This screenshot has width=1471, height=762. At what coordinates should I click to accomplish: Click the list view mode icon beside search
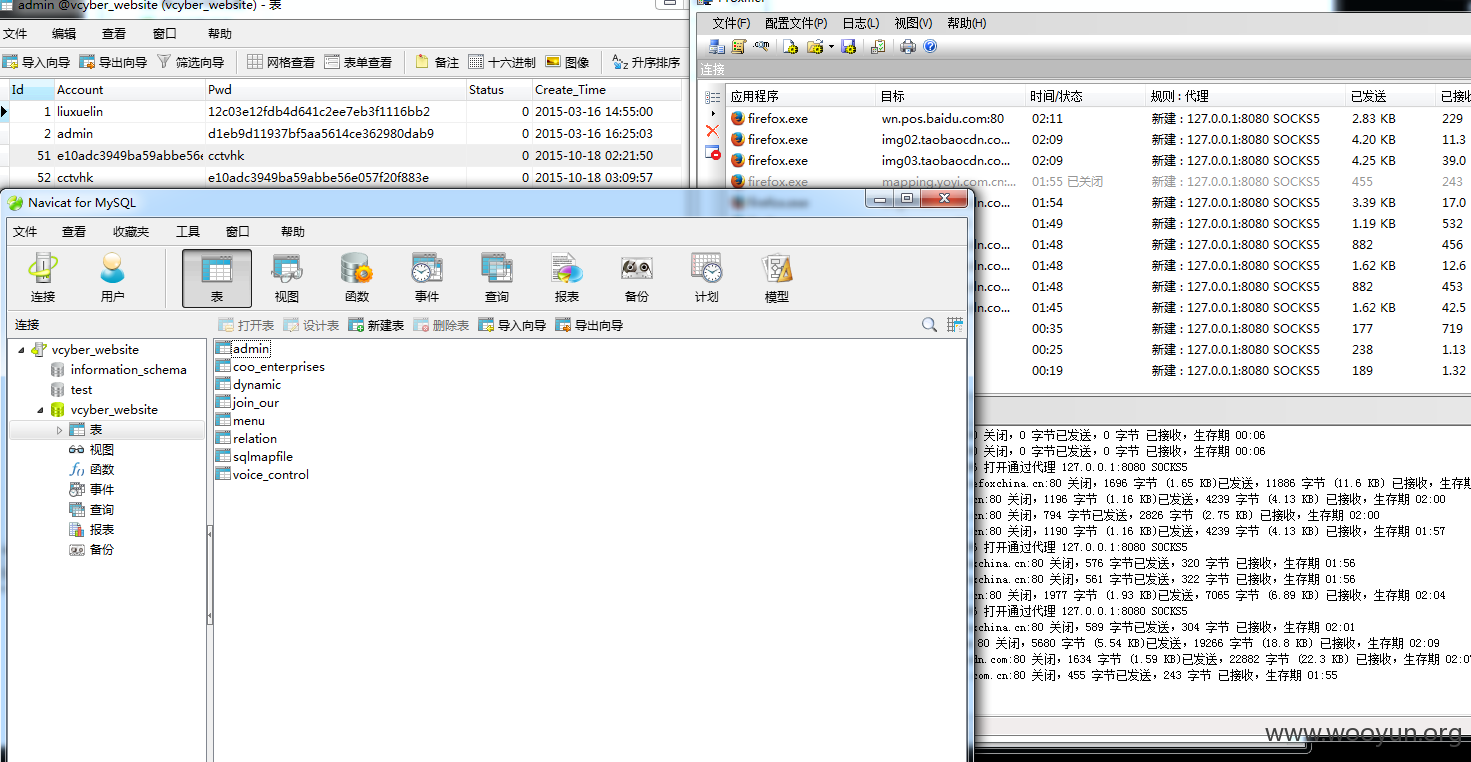(955, 325)
